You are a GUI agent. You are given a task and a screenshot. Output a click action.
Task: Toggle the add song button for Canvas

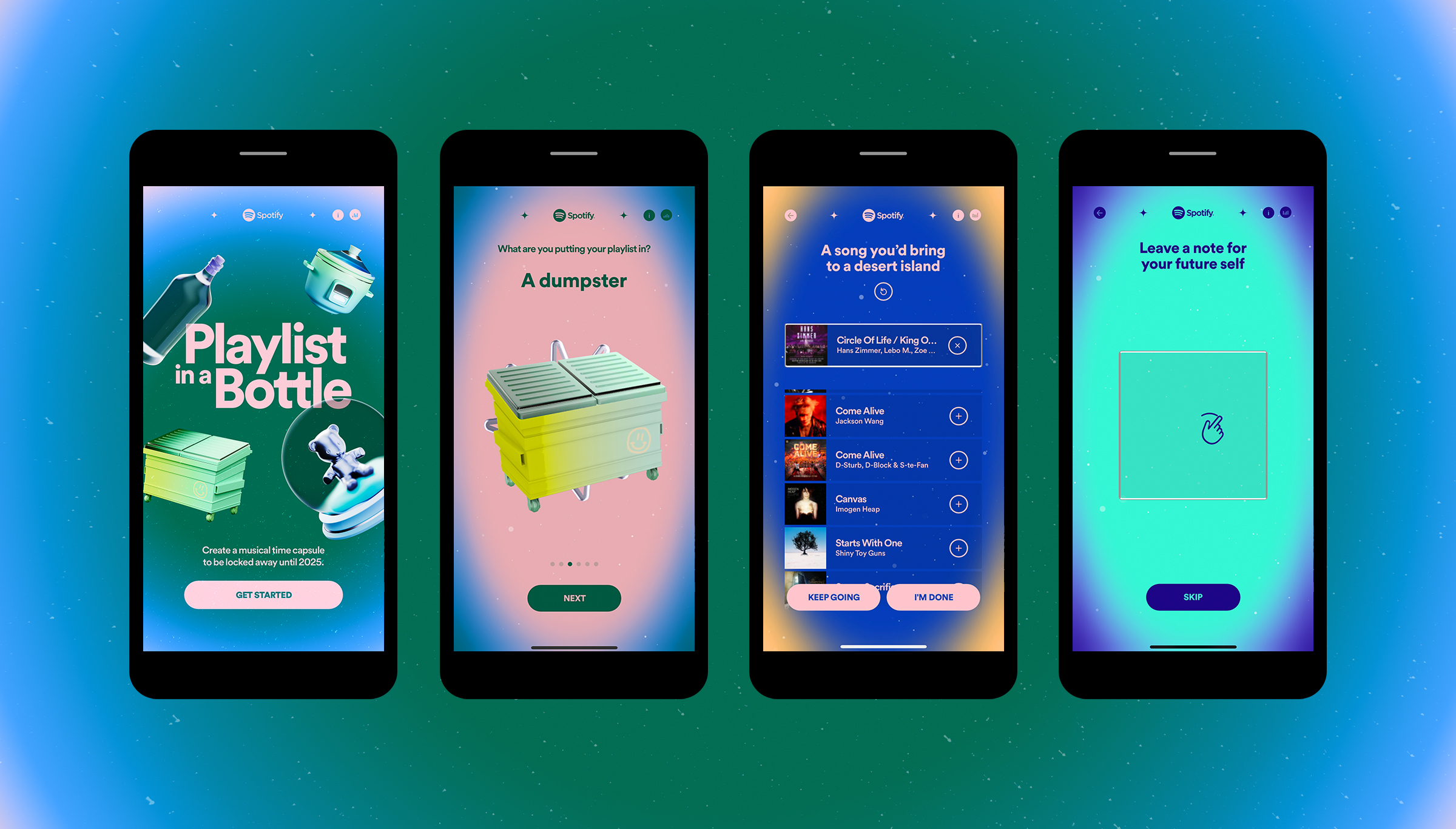[x=958, y=503]
